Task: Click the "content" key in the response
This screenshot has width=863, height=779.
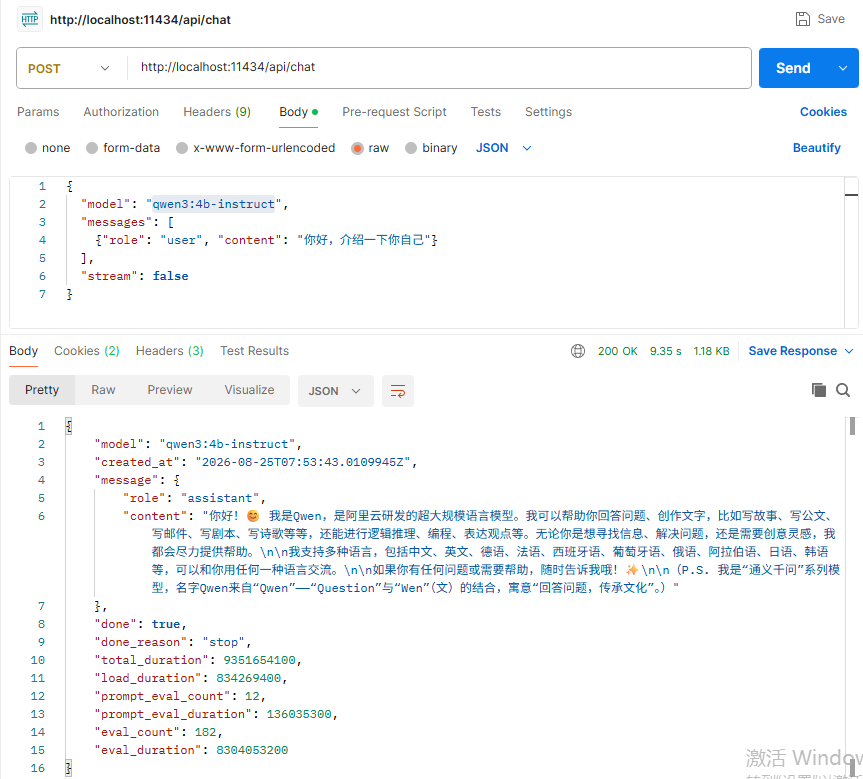Action: tap(155, 516)
